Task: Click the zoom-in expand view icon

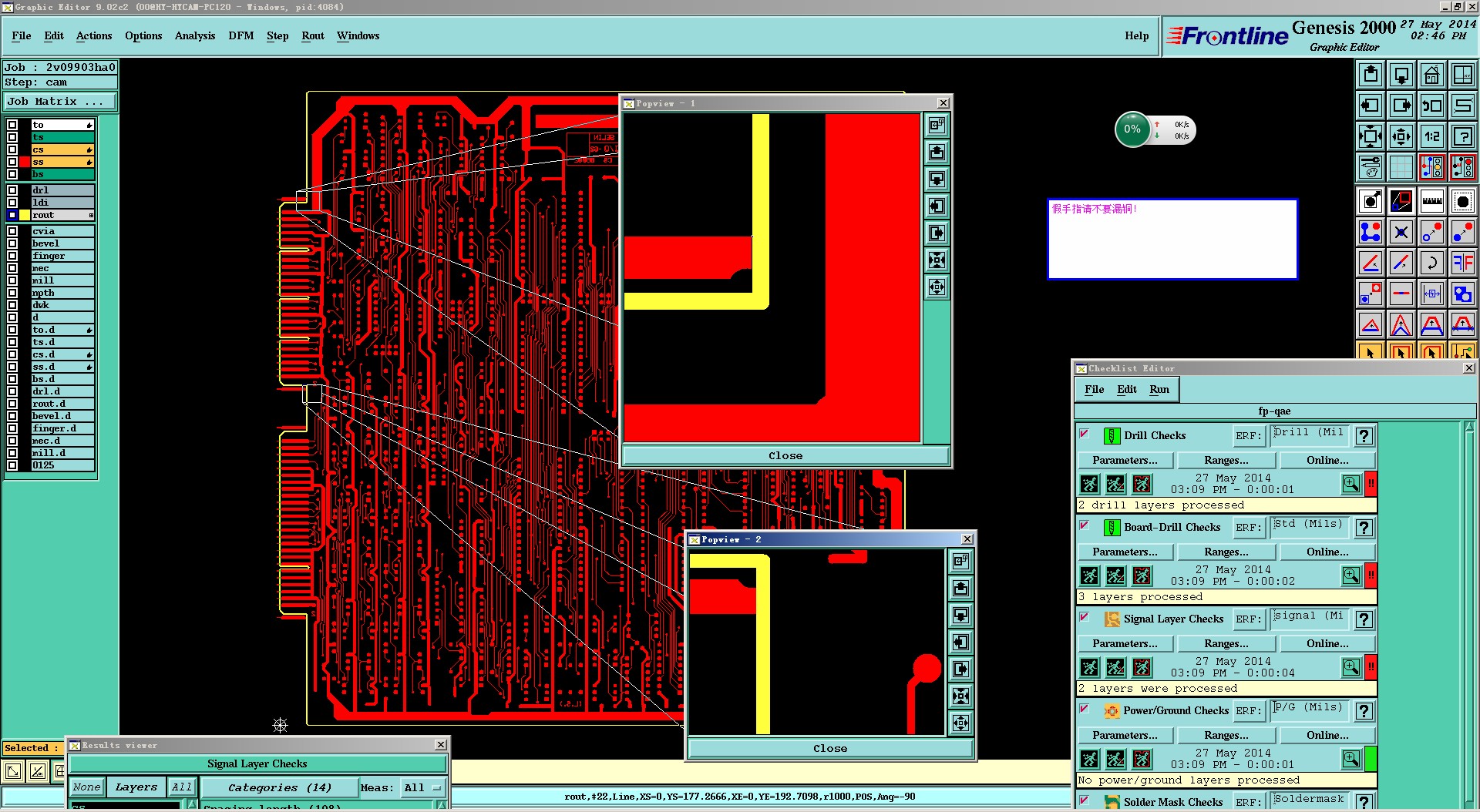Action: coord(1371,136)
